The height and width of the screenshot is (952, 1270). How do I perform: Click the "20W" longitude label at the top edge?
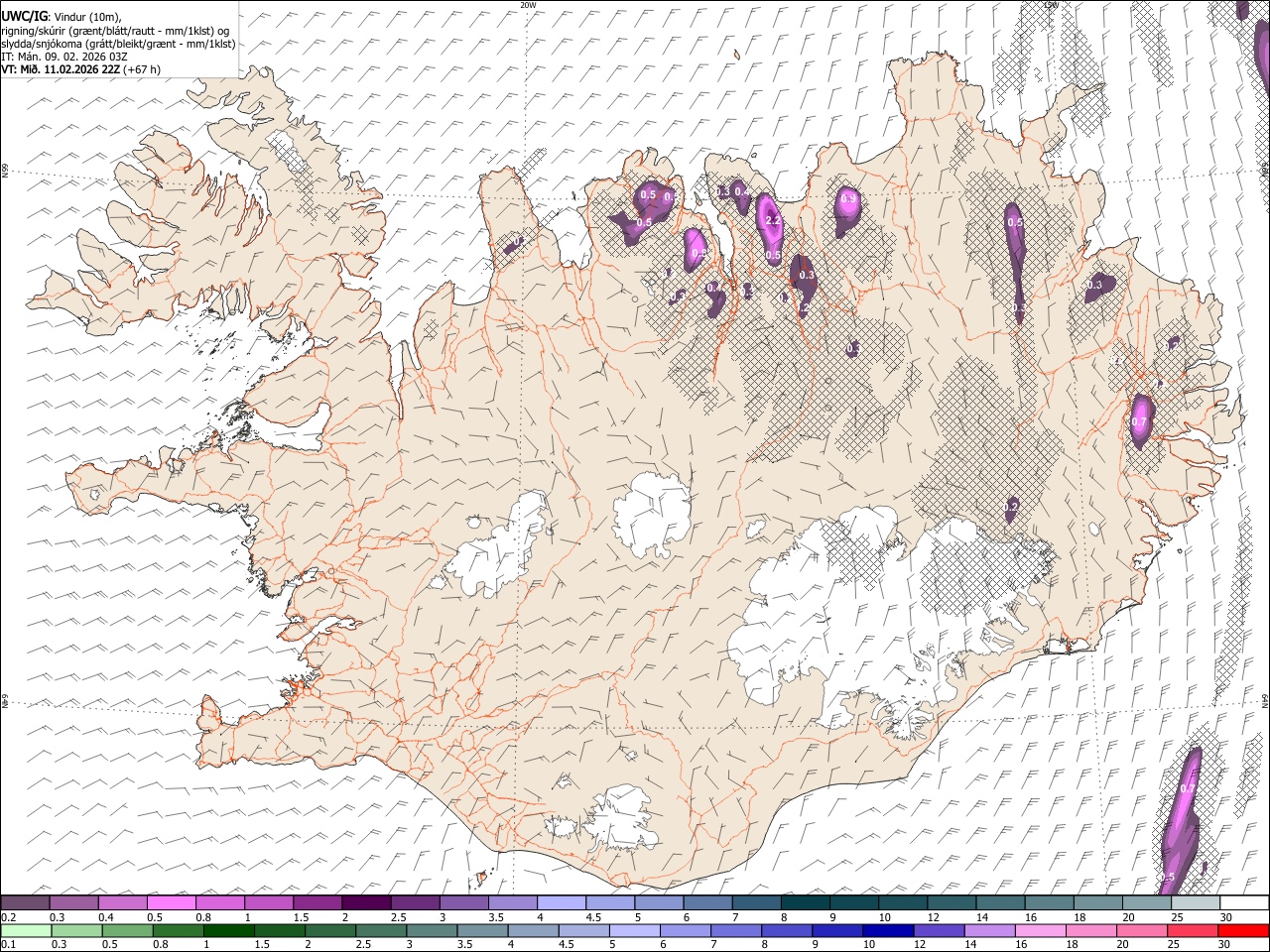[x=528, y=5]
